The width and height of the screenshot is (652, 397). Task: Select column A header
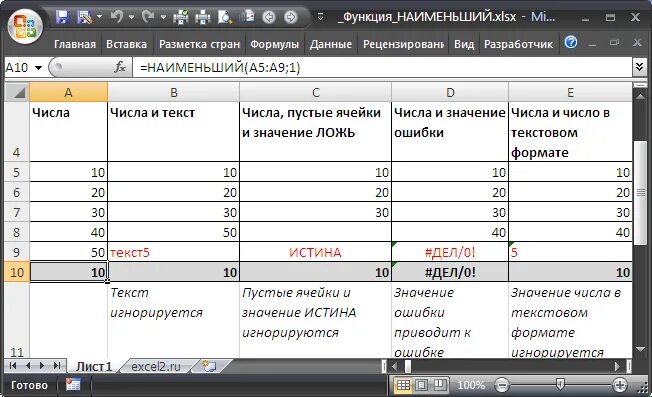point(69,92)
